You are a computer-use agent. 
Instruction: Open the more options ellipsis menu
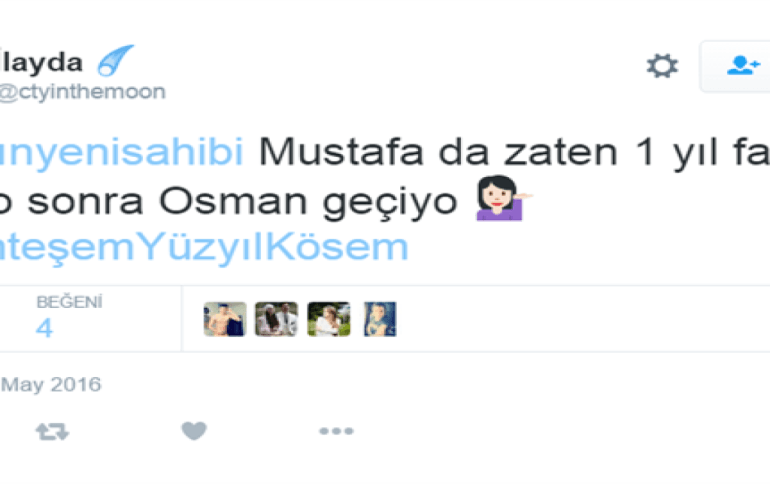point(336,431)
